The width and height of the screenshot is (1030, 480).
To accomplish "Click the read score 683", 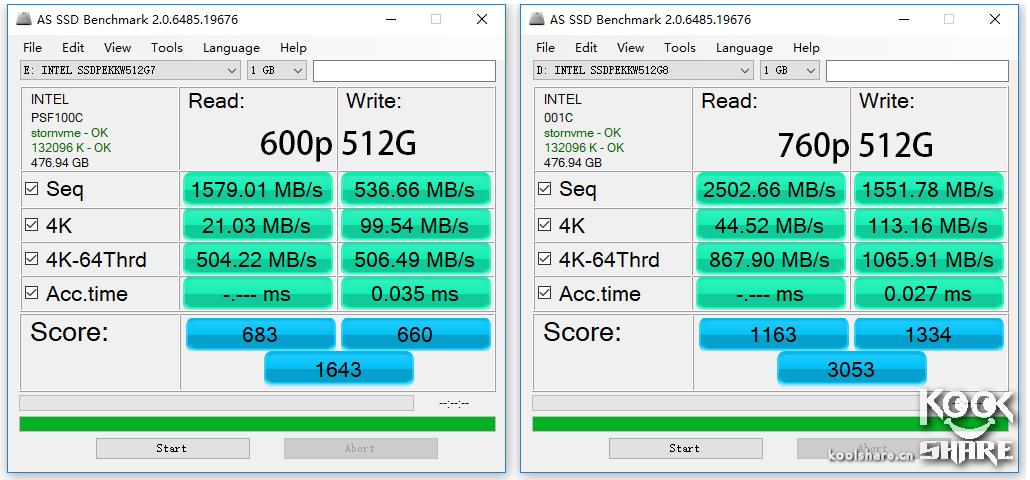I will coord(260,334).
